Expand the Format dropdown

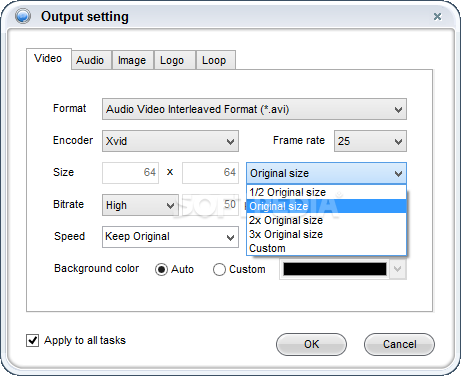tap(254, 109)
